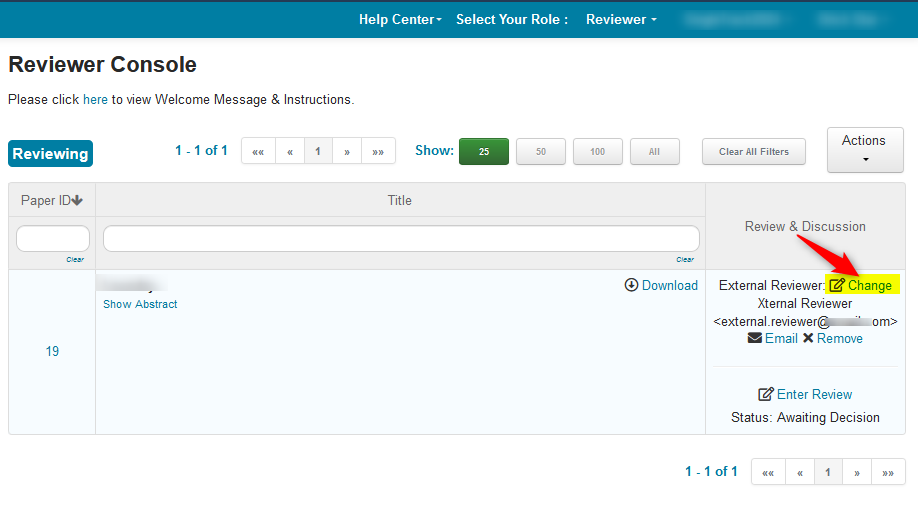Expand the Actions dropdown button

tap(865, 150)
